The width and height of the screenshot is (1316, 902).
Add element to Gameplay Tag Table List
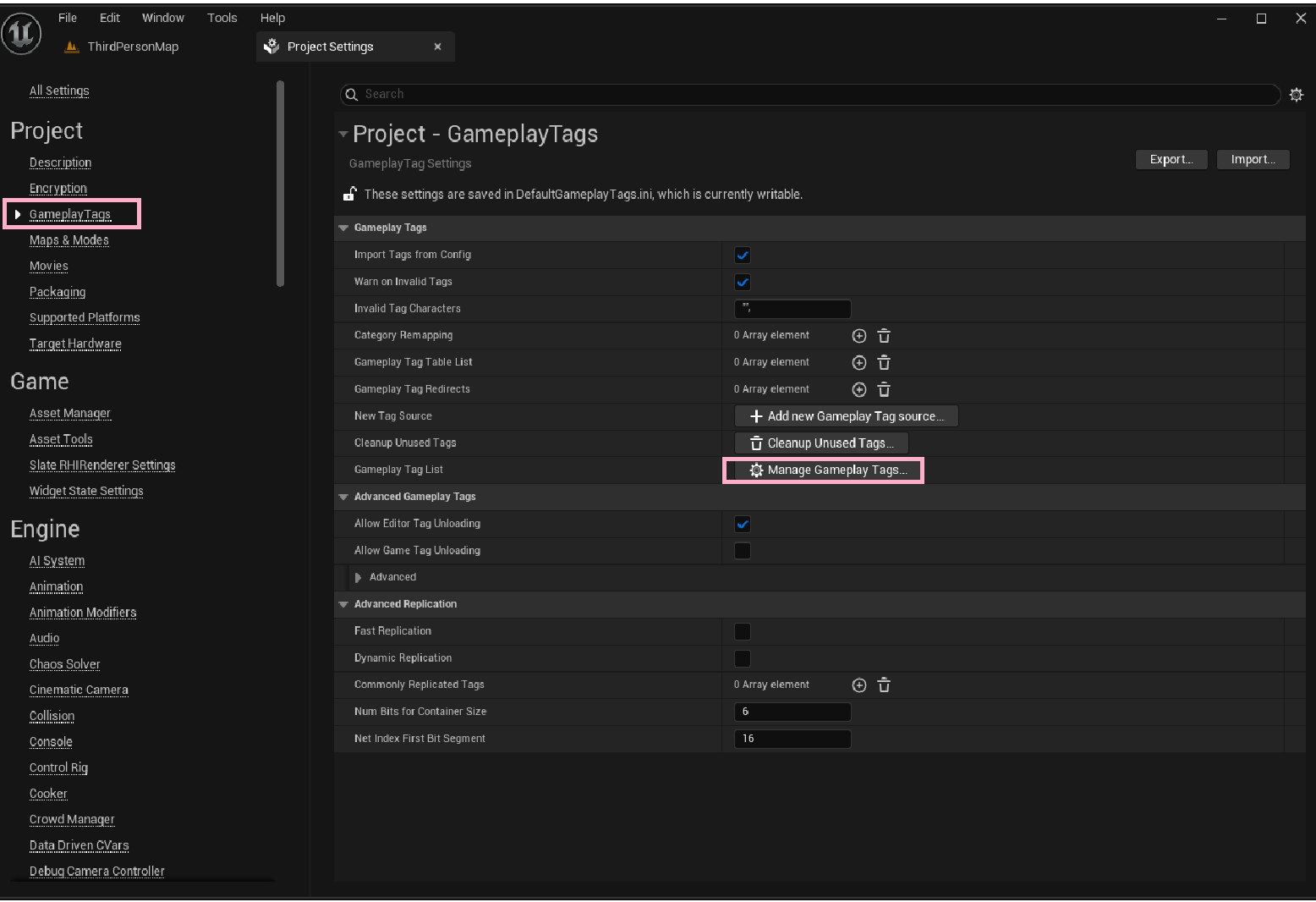point(859,363)
